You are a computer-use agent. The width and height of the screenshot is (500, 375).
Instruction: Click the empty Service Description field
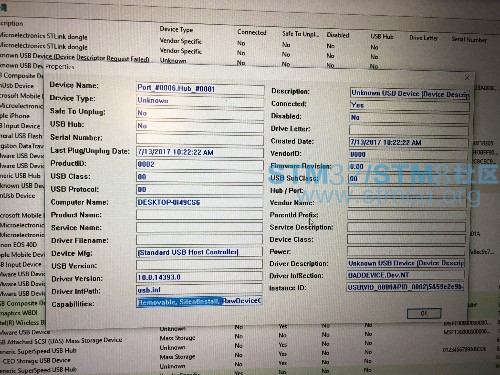coord(406,227)
